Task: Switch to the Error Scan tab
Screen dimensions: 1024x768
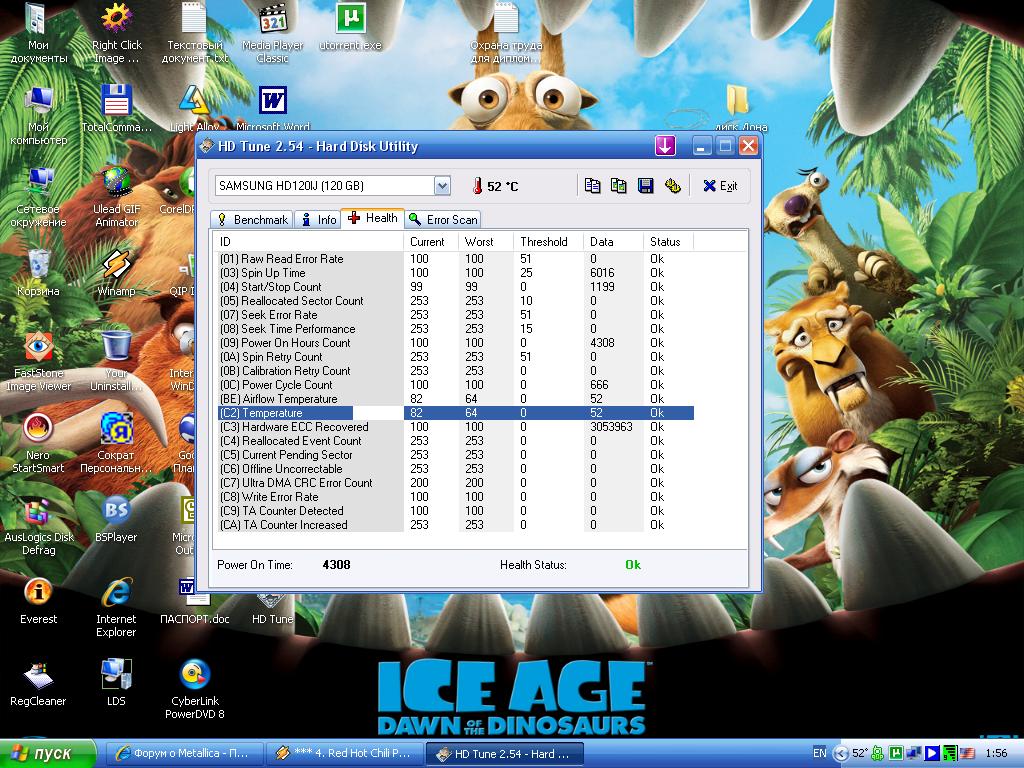Action: [444, 219]
